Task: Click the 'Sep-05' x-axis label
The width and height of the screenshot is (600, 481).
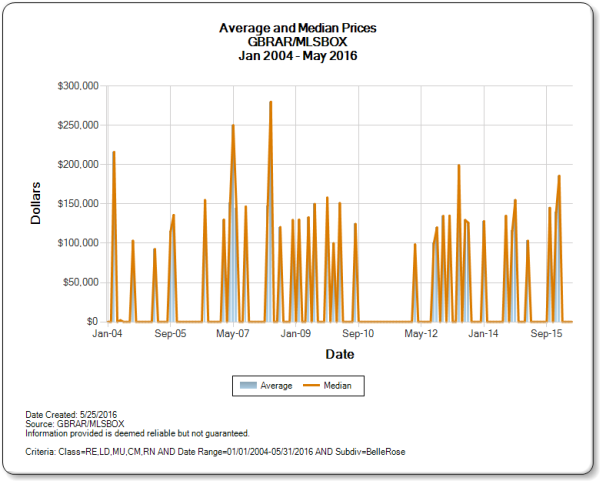Action: 170,334
